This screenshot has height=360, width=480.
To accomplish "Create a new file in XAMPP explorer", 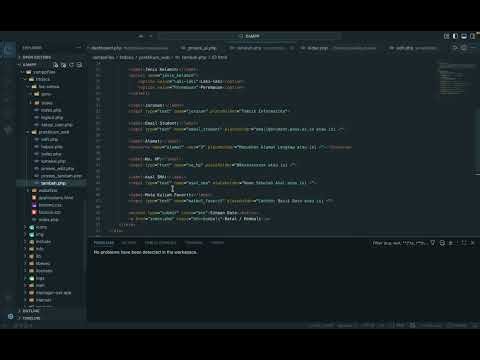I will (x=55, y=65).
